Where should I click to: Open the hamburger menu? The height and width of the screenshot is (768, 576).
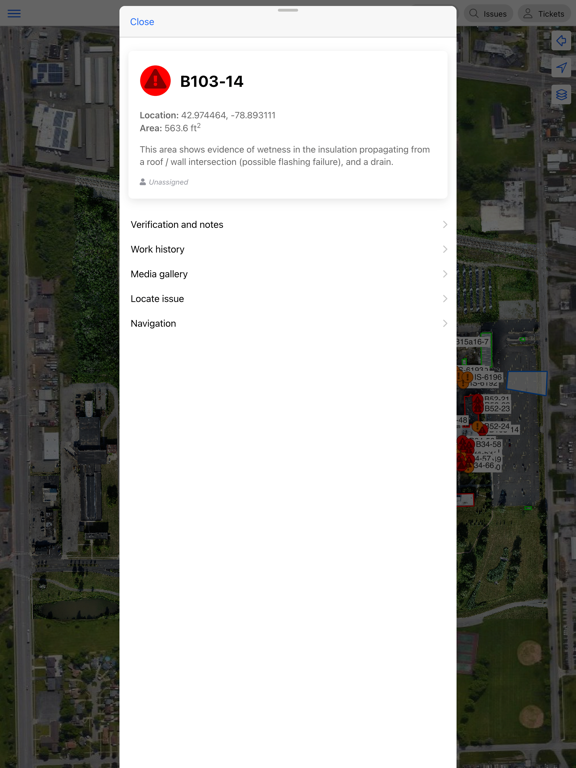click(x=14, y=13)
